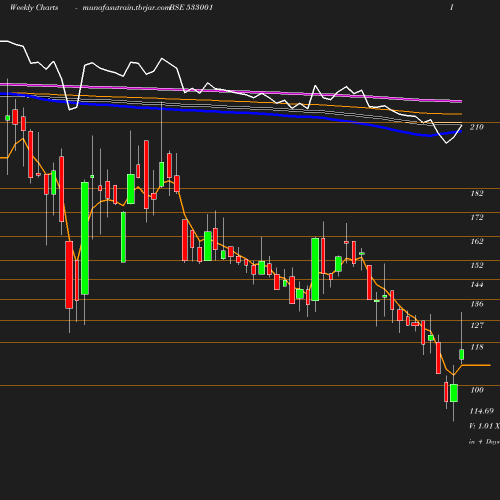
Task: Click the 'Weekly Charts' title text
Action: click(x=34, y=8)
